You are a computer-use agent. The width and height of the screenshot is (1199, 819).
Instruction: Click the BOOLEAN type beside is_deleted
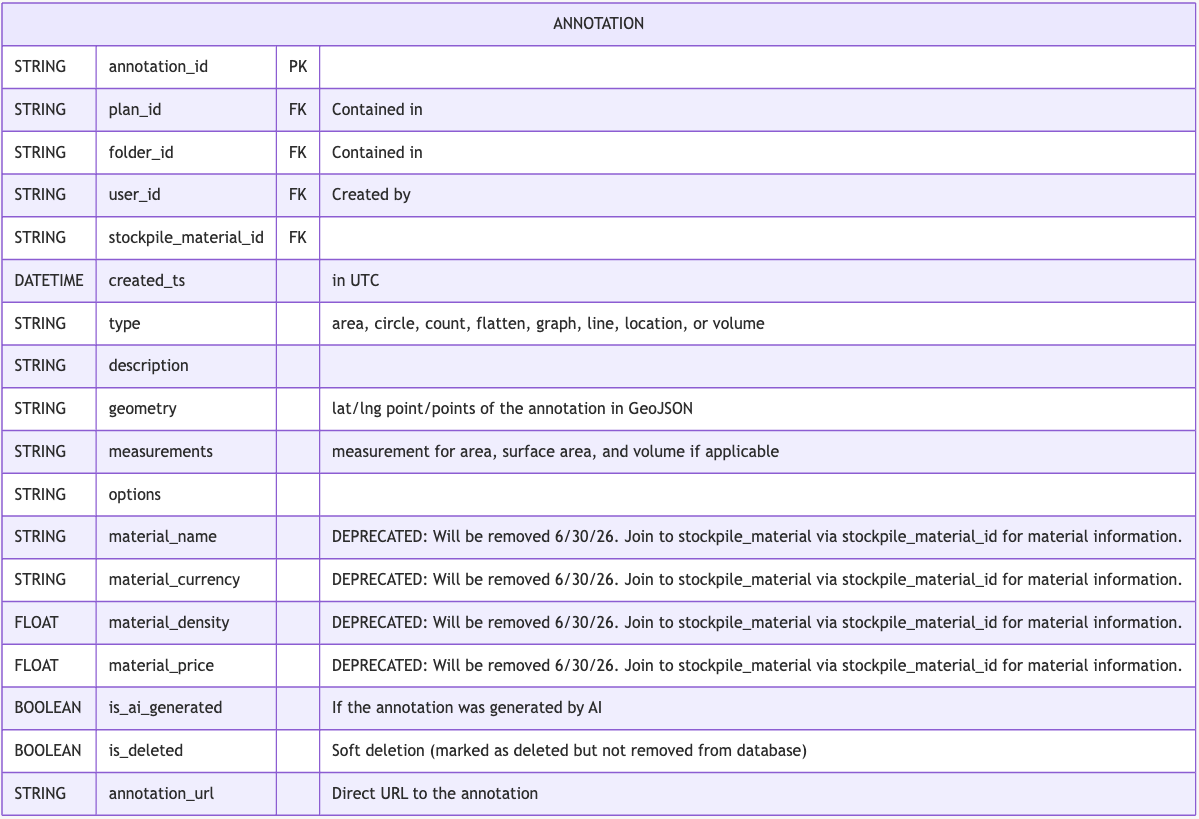pyautogui.click(x=47, y=750)
